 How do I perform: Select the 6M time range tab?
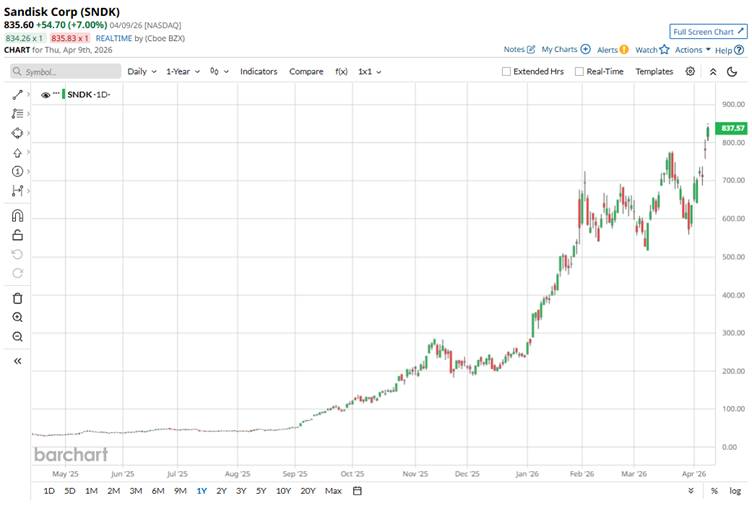(158, 491)
